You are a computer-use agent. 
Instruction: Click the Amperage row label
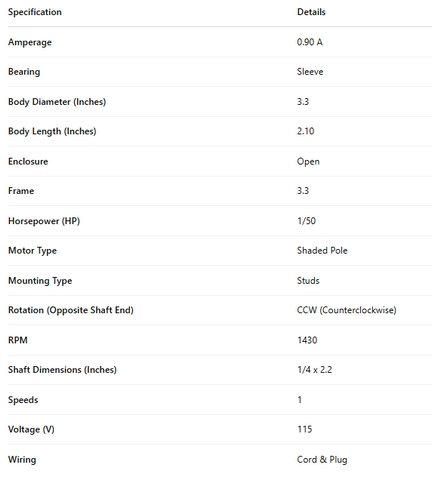point(30,42)
